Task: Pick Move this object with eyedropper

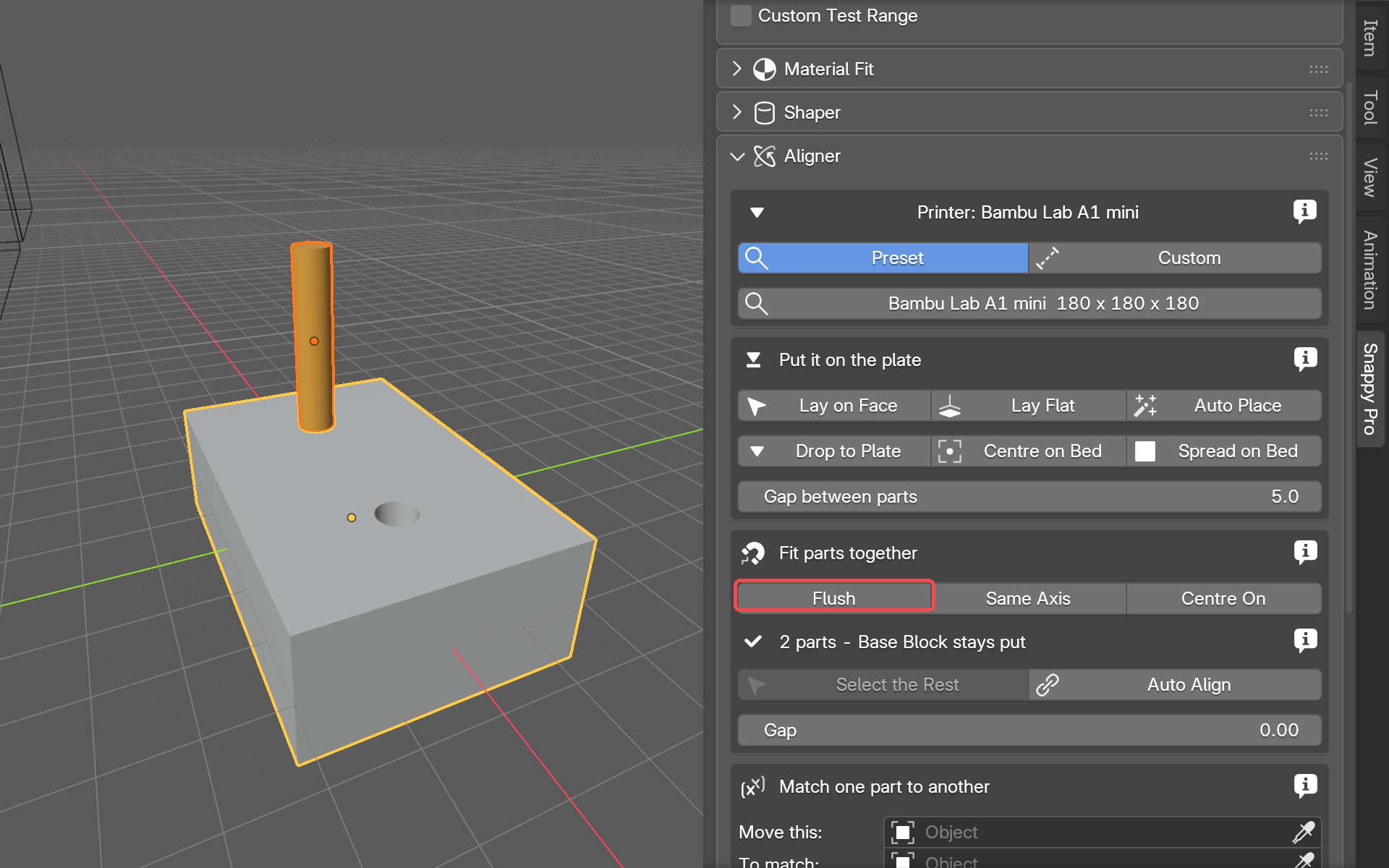Action: (1304, 833)
